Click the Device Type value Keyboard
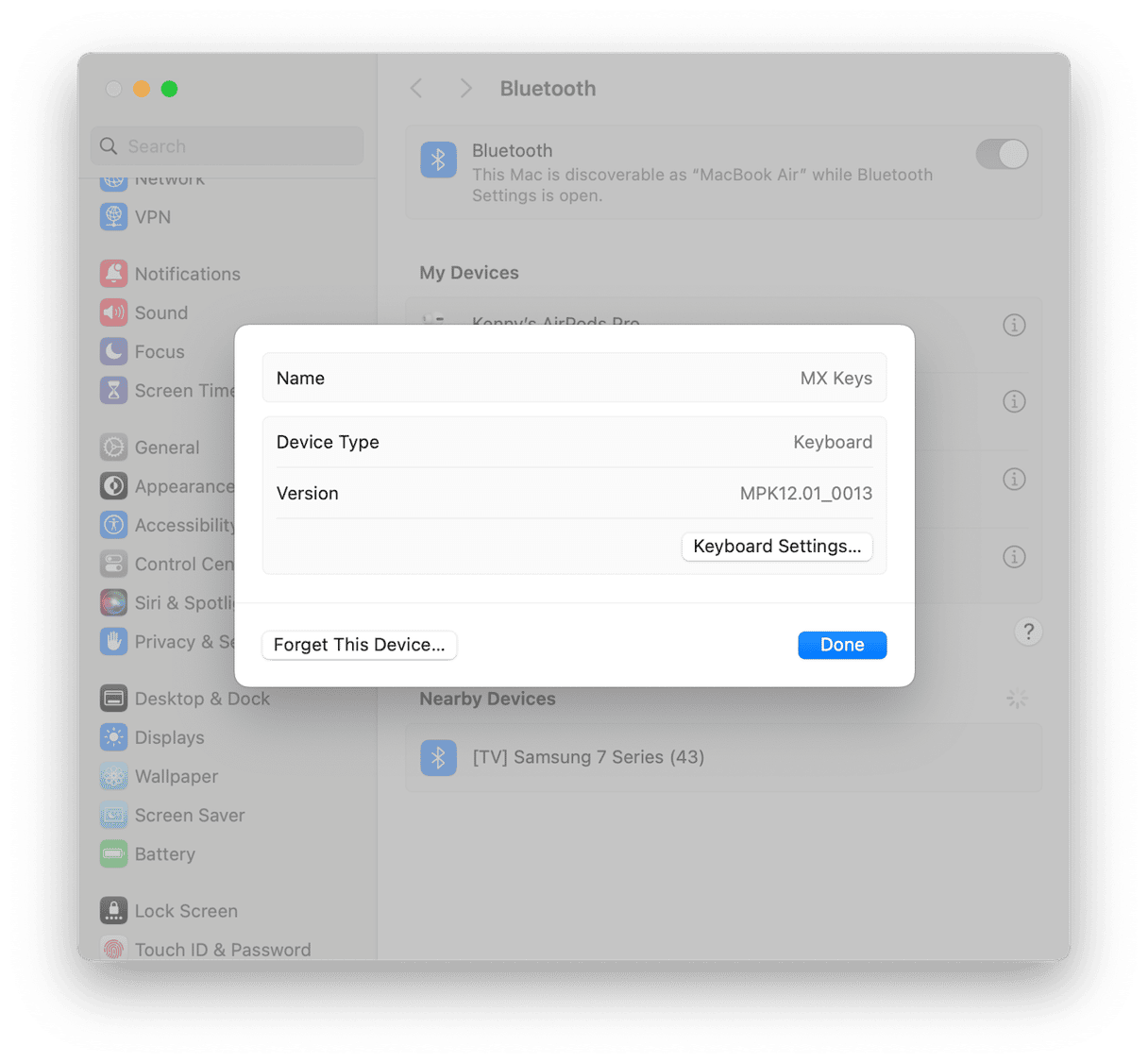The height and width of the screenshot is (1063, 1148). click(833, 442)
